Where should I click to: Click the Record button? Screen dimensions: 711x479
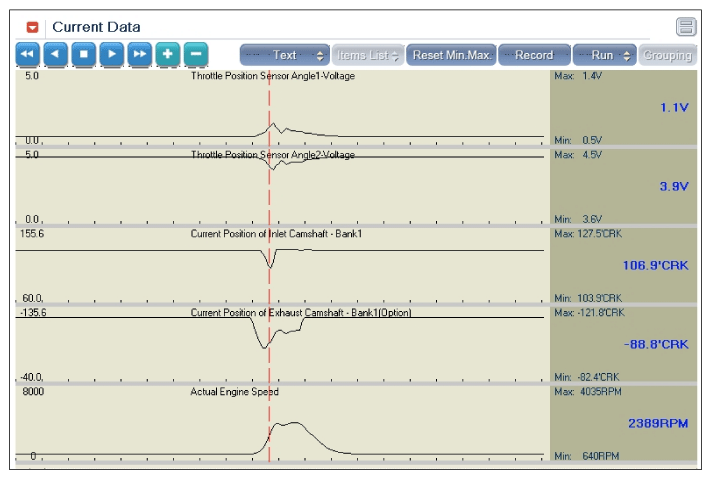click(x=534, y=55)
